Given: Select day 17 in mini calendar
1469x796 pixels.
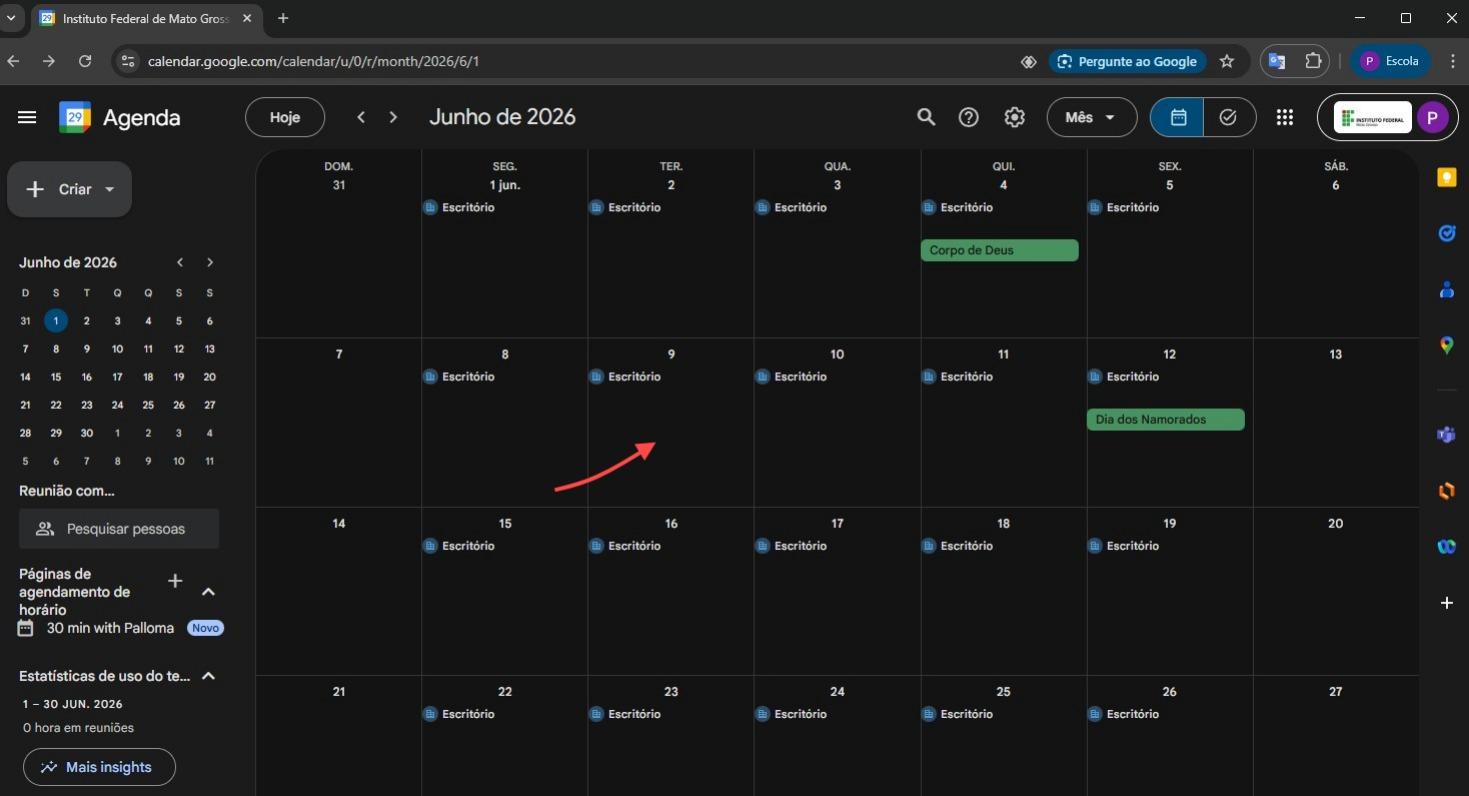Looking at the screenshot, I should coord(117,377).
